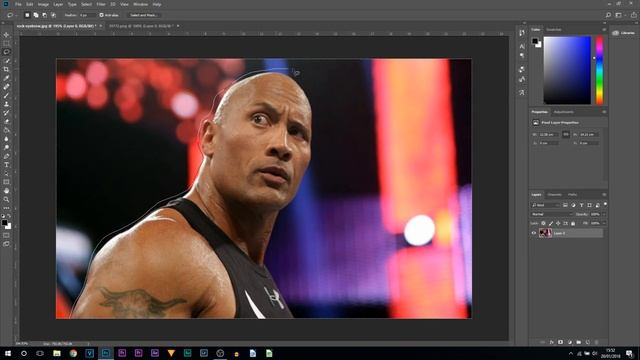The width and height of the screenshot is (640, 360).
Task: Select the Quick Selection tool
Action: point(6,61)
